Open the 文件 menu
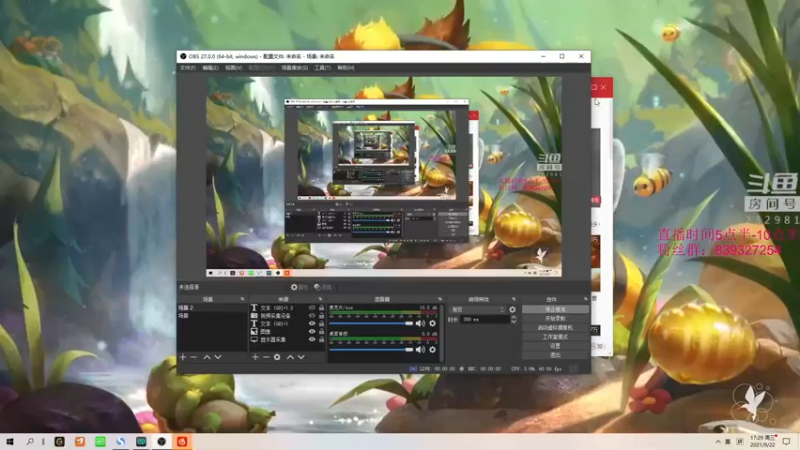The image size is (800, 450). click(x=188, y=68)
